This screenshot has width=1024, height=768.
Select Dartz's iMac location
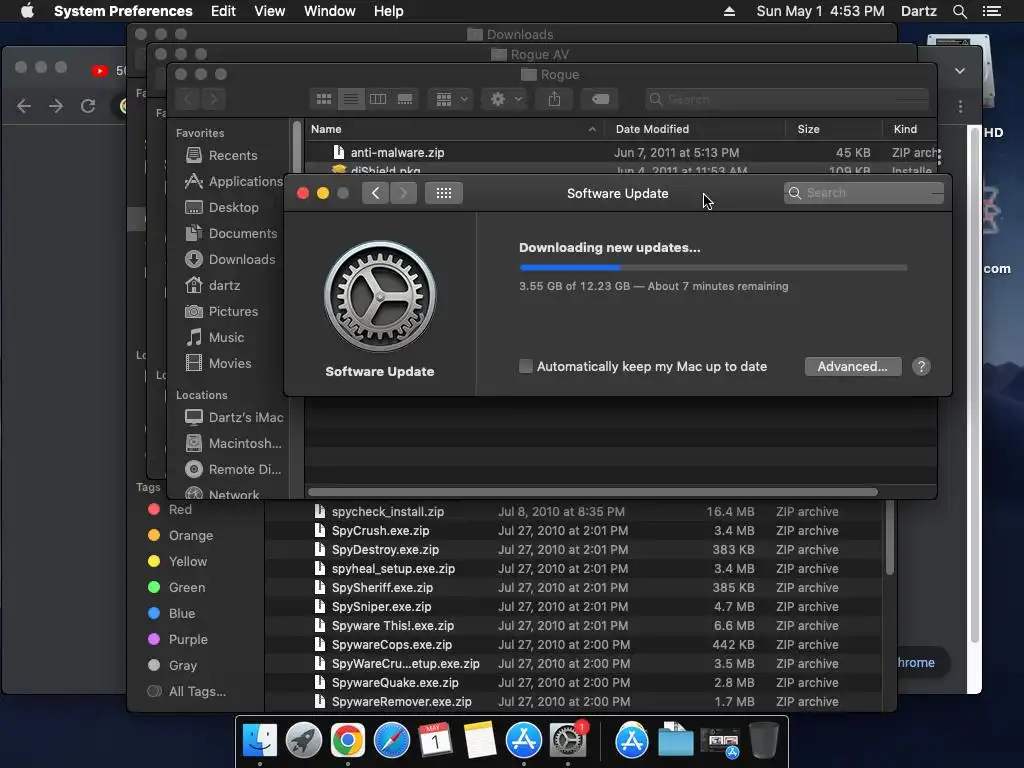click(x=234, y=417)
